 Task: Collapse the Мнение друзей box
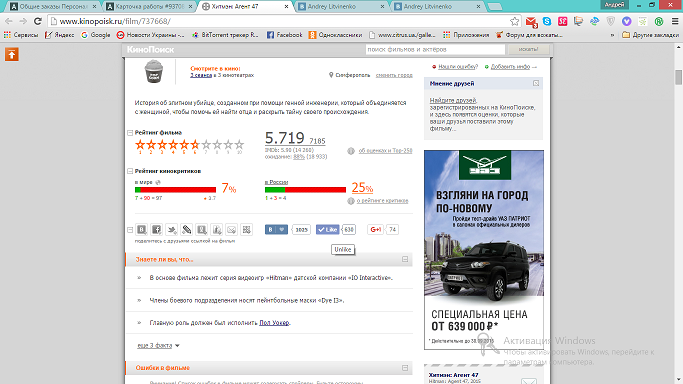[536, 83]
